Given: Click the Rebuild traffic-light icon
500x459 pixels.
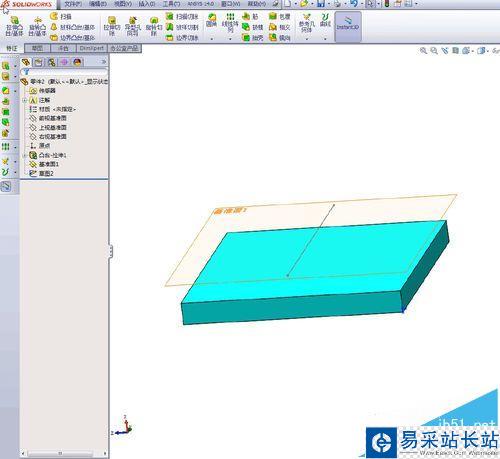Looking at the screenshot, I should click(x=387, y=4).
